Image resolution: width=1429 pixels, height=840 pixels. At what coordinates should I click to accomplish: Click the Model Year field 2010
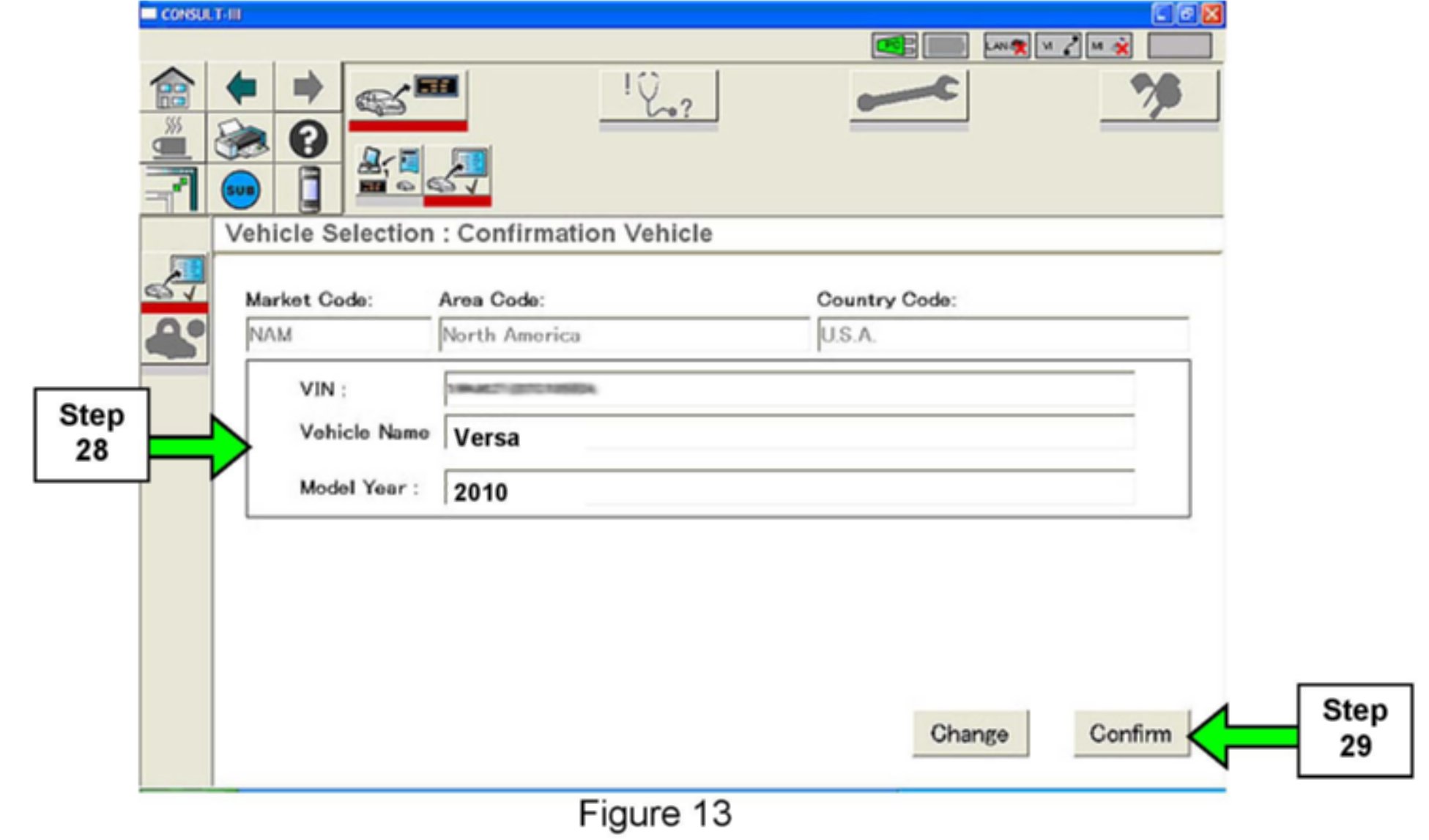tap(789, 488)
